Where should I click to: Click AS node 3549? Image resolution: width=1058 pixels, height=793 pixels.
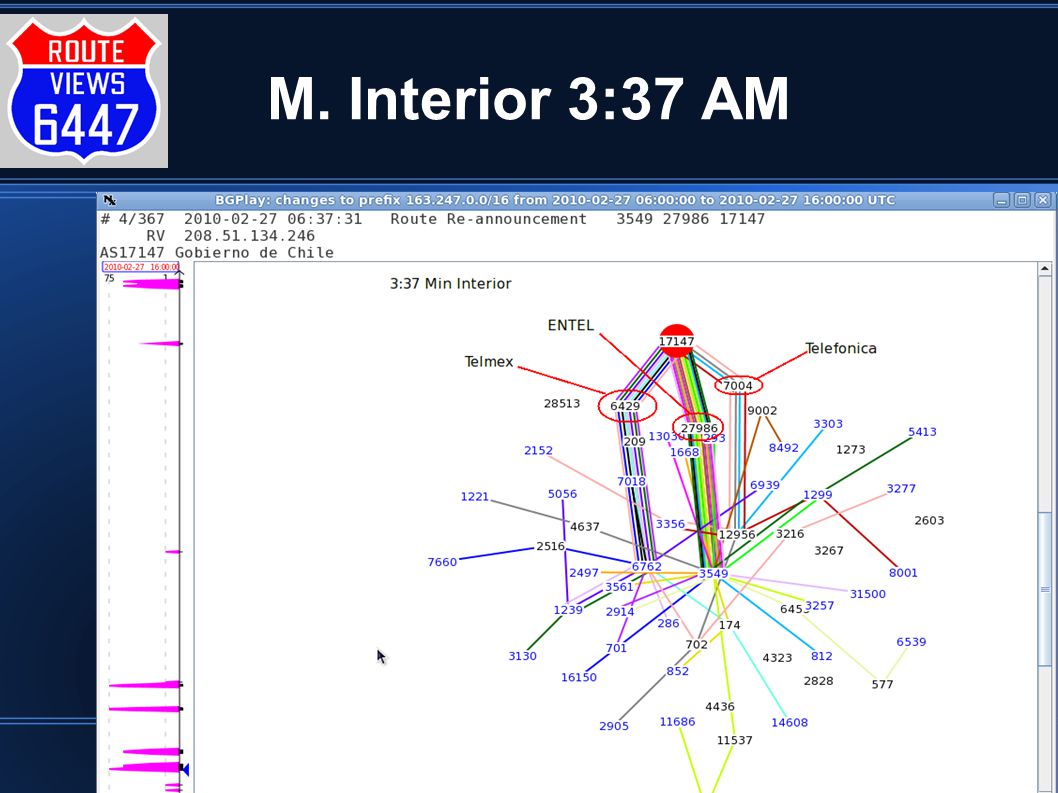(x=713, y=574)
